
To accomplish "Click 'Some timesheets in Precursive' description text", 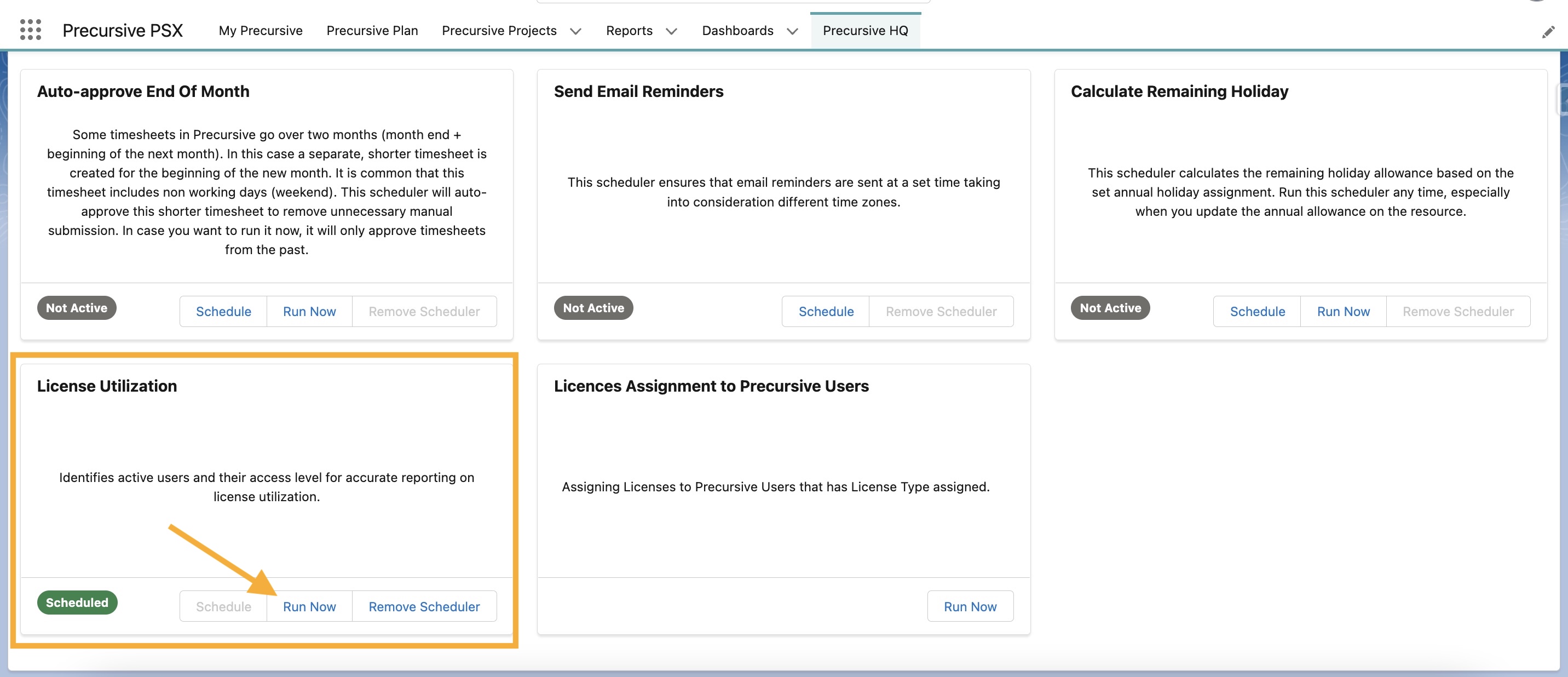I will [x=267, y=192].
